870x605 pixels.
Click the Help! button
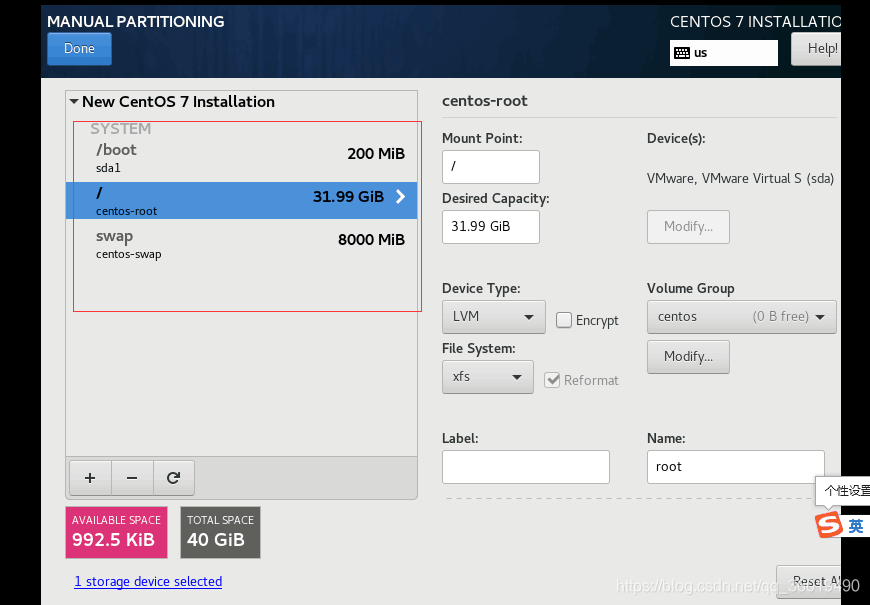click(816, 49)
